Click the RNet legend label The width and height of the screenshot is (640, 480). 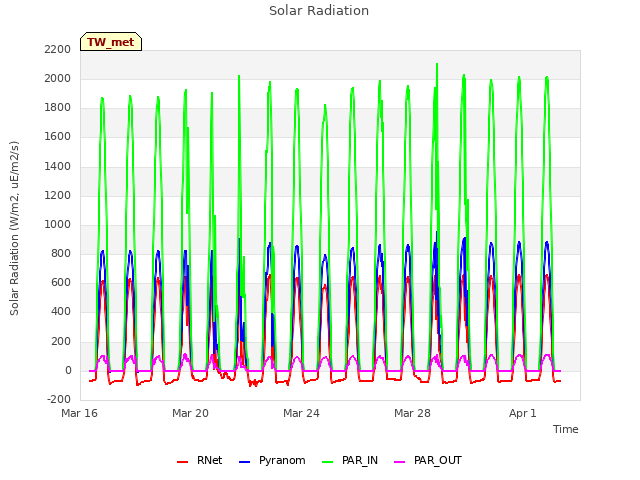(x=209, y=460)
